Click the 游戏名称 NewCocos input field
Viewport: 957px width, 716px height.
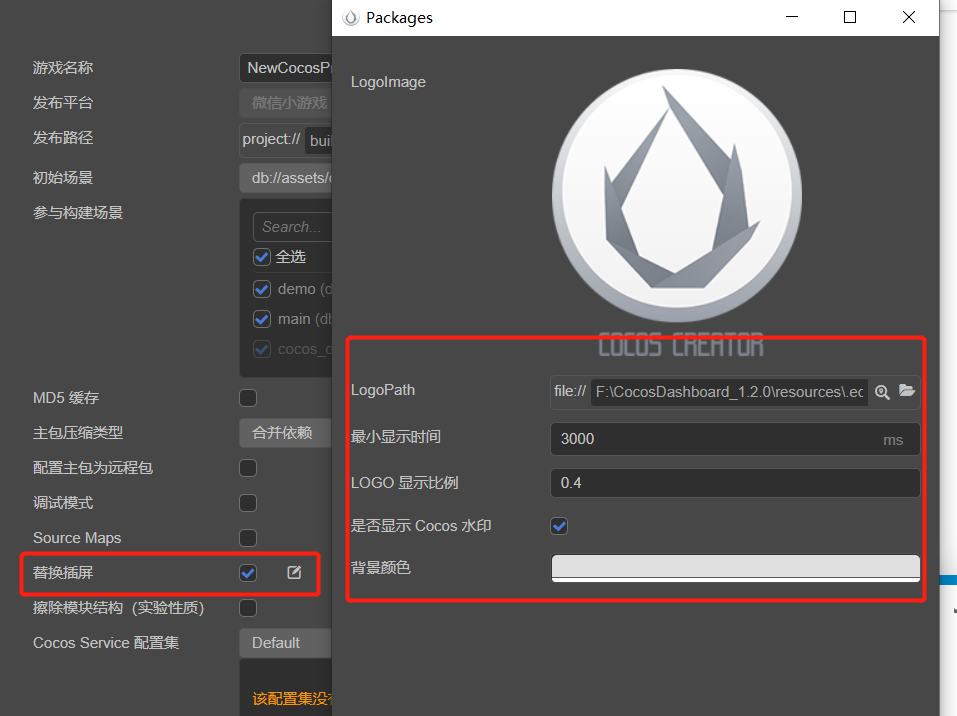(x=286, y=68)
